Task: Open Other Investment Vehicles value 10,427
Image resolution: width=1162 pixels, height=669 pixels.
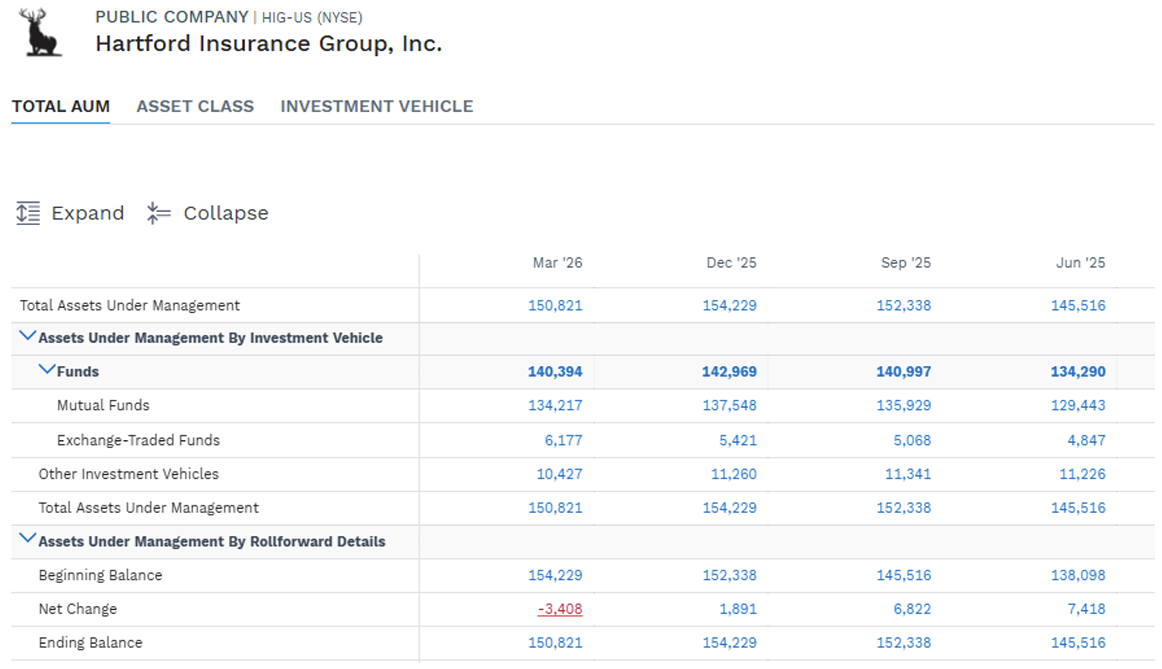Action: point(560,474)
